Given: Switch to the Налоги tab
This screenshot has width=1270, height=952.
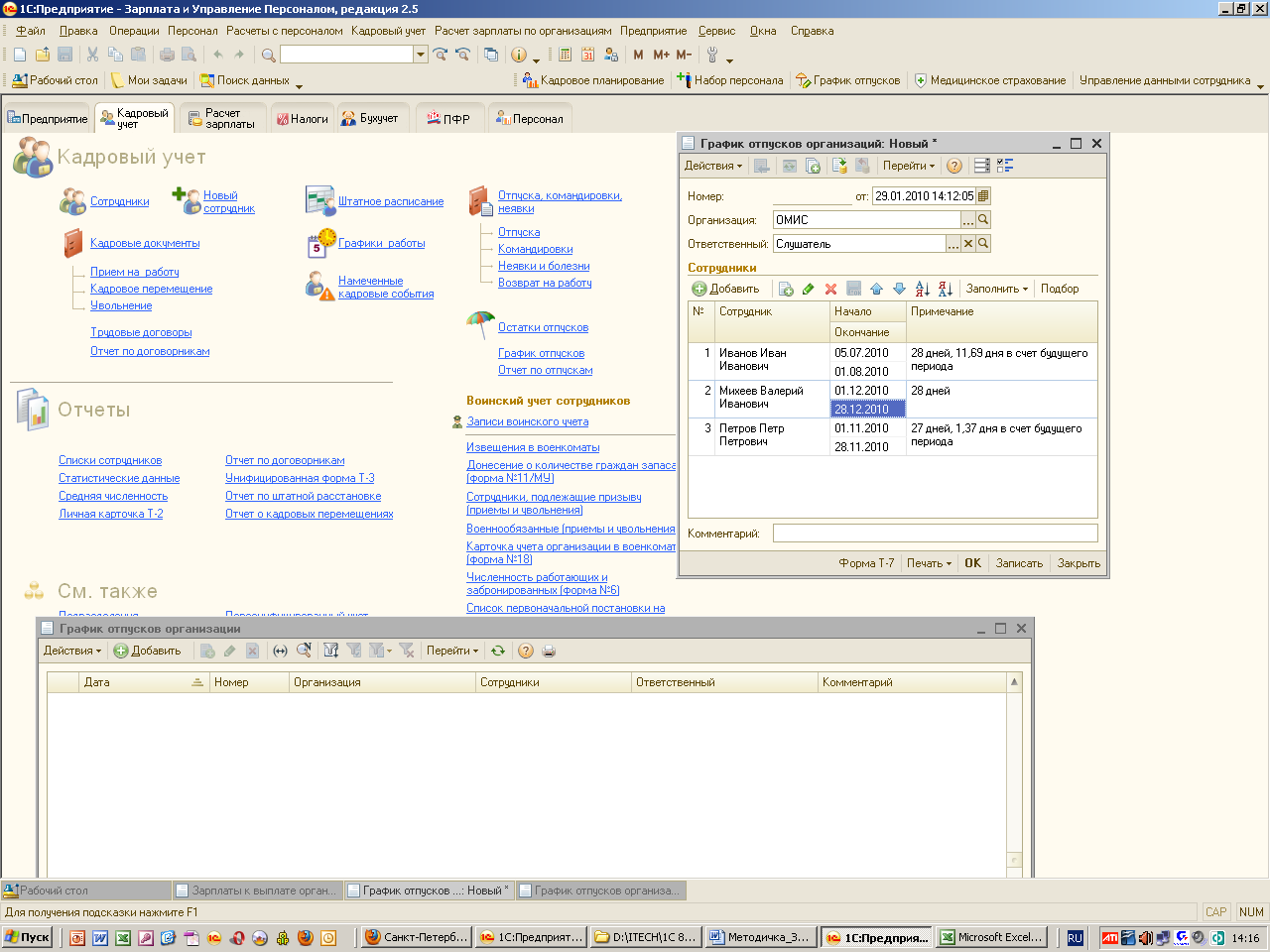Looking at the screenshot, I should tap(302, 118).
